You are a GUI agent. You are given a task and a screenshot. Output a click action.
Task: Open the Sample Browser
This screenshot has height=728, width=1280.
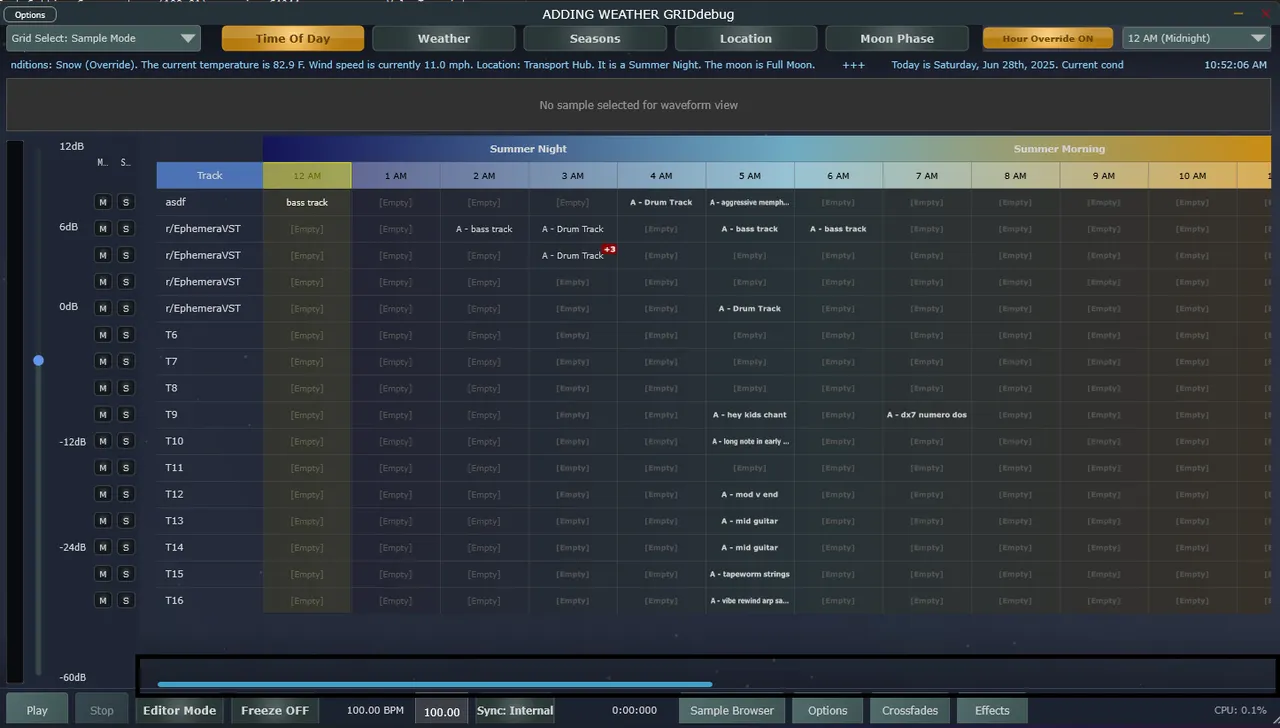pyautogui.click(x=732, y=711)
